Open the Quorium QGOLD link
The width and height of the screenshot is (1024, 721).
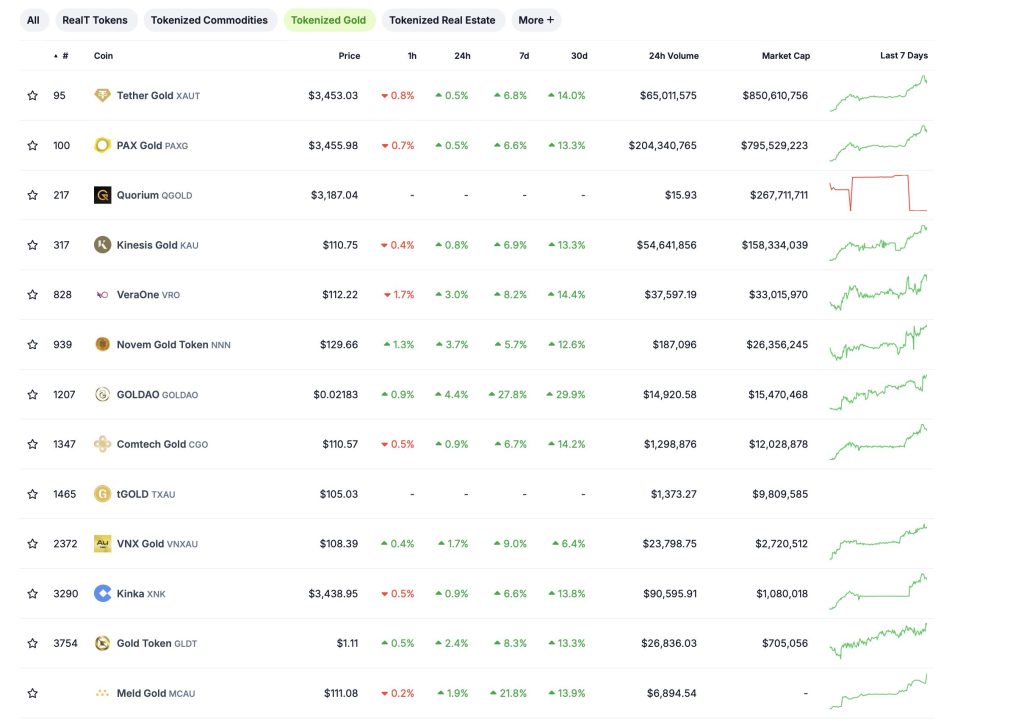154,195
